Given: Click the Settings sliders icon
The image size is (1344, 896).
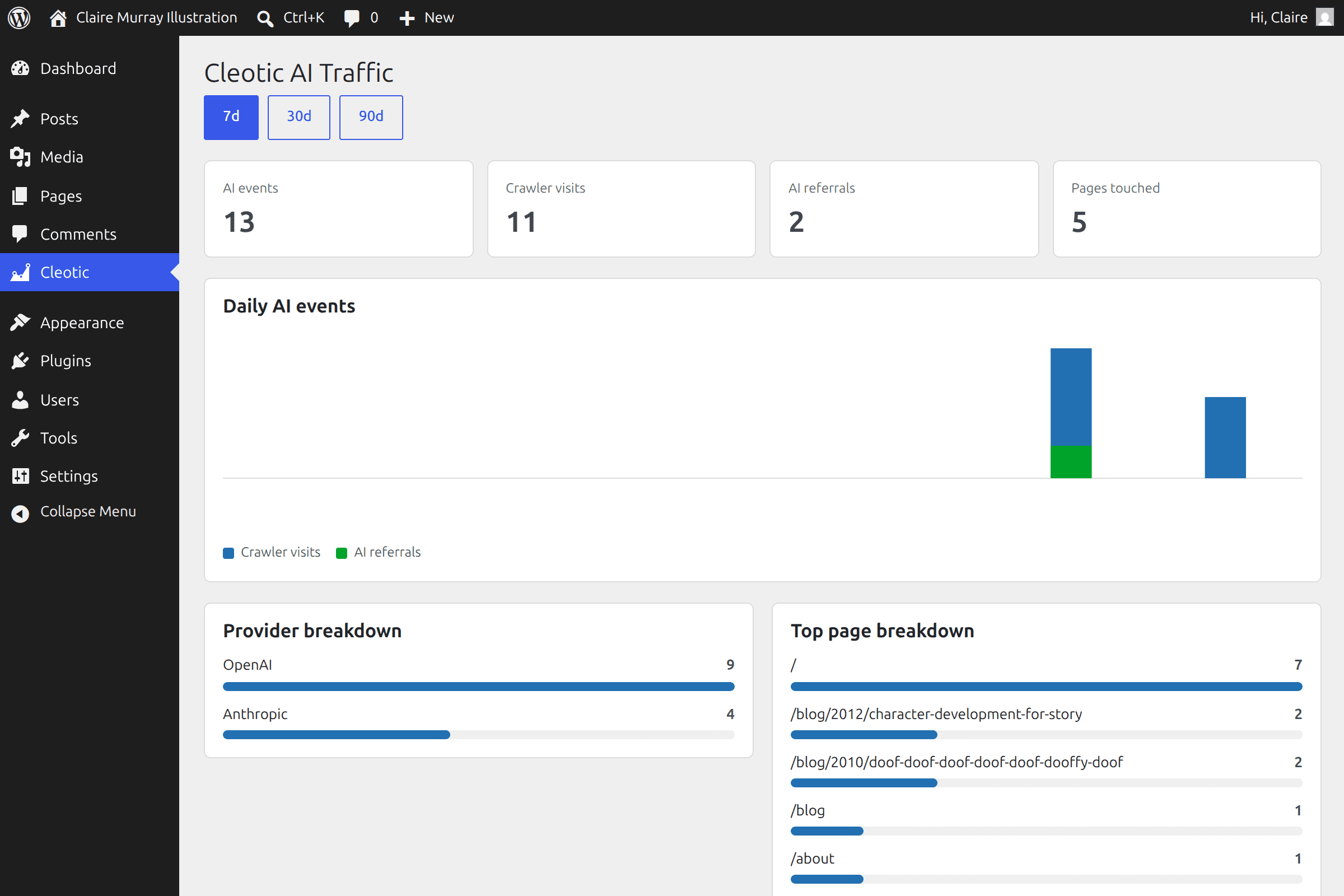Looking at the screenshot, I should (x=20, y=476).
